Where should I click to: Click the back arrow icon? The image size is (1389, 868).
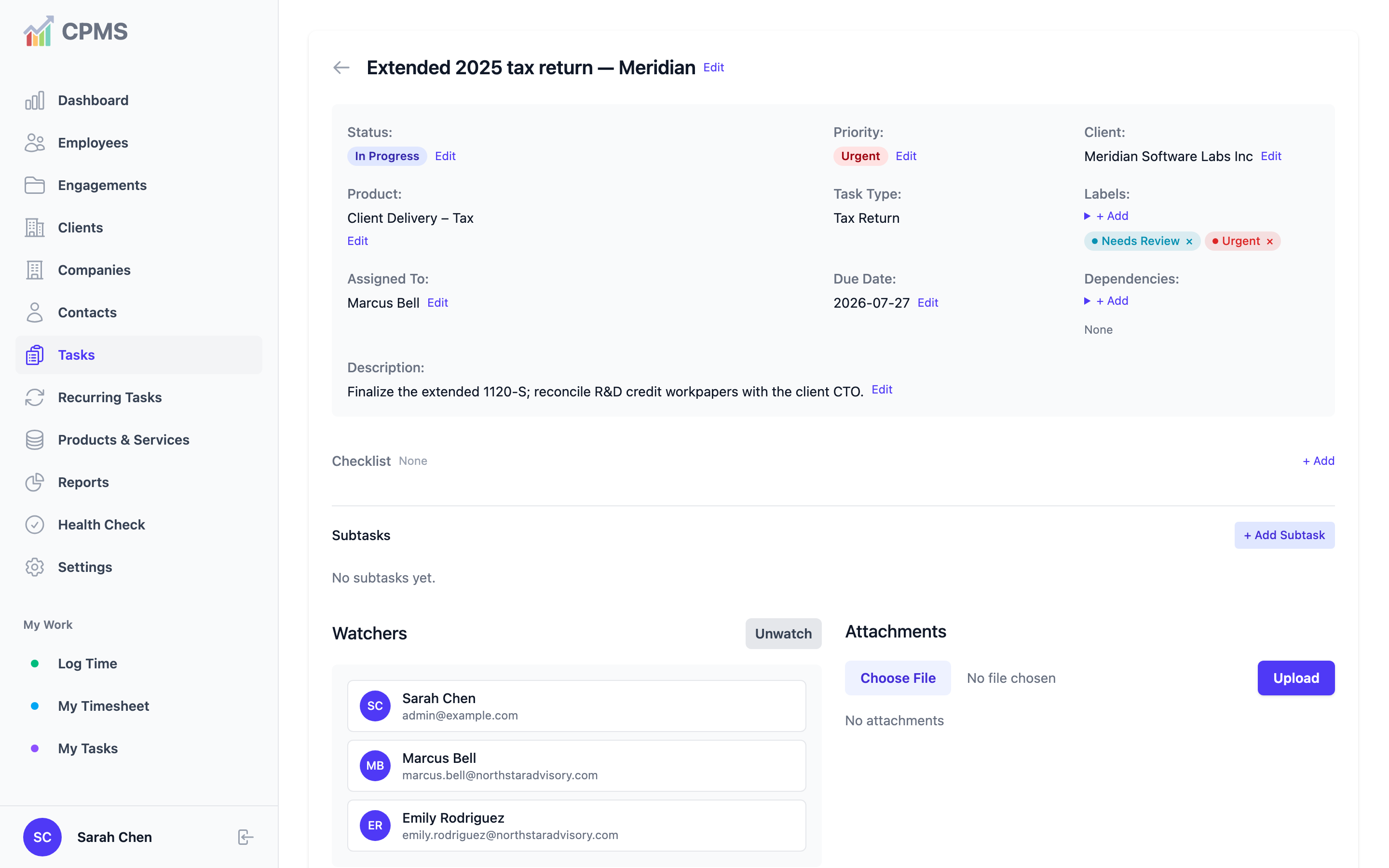pyautogui.click(x=341, y=68)
